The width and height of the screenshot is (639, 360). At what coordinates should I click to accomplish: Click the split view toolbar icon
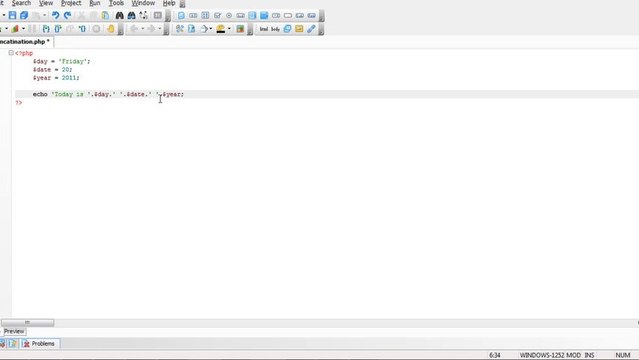[158, 15]
